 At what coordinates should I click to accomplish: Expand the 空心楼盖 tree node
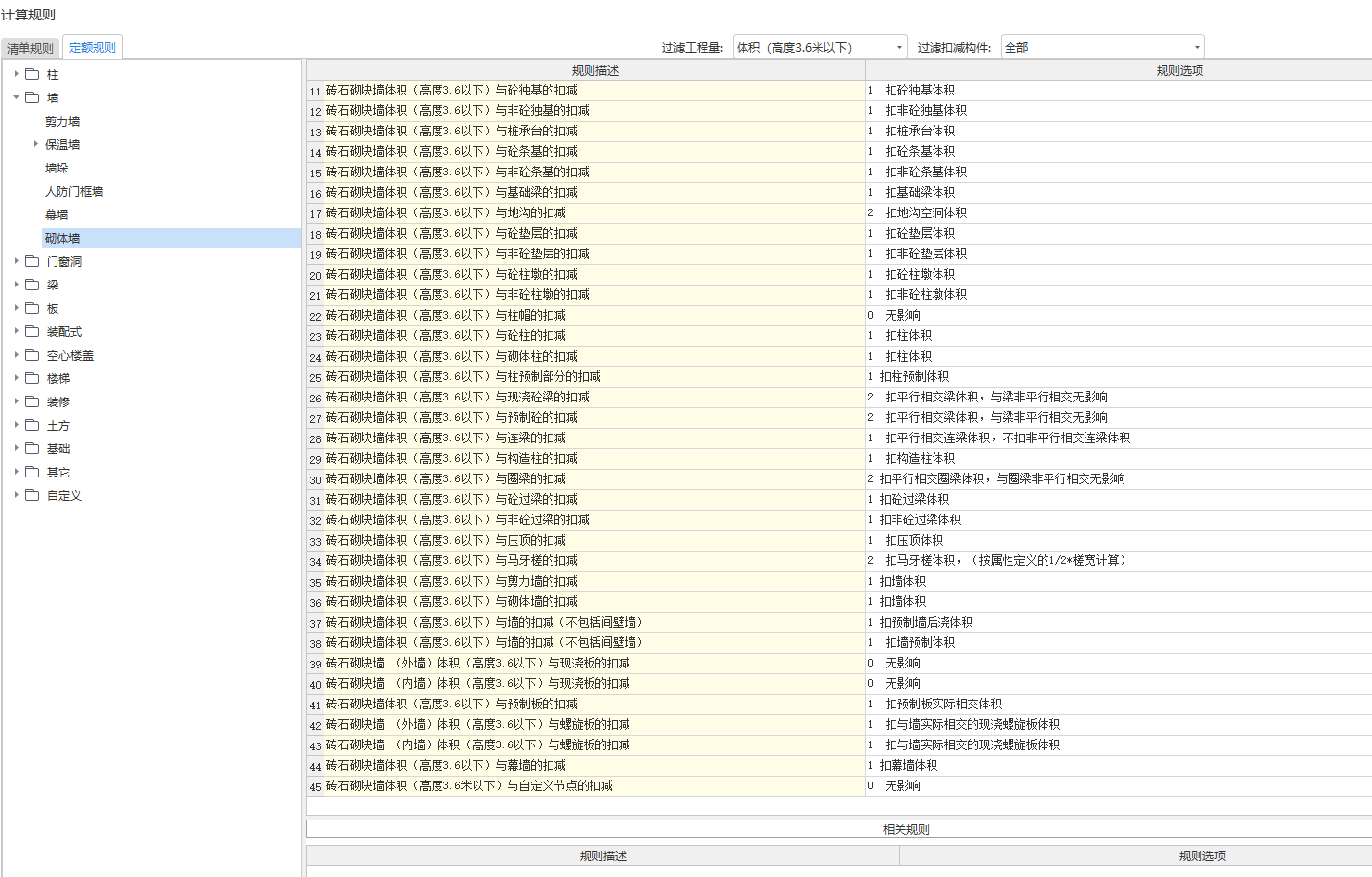pyautogui.click(x=17, y=355)
